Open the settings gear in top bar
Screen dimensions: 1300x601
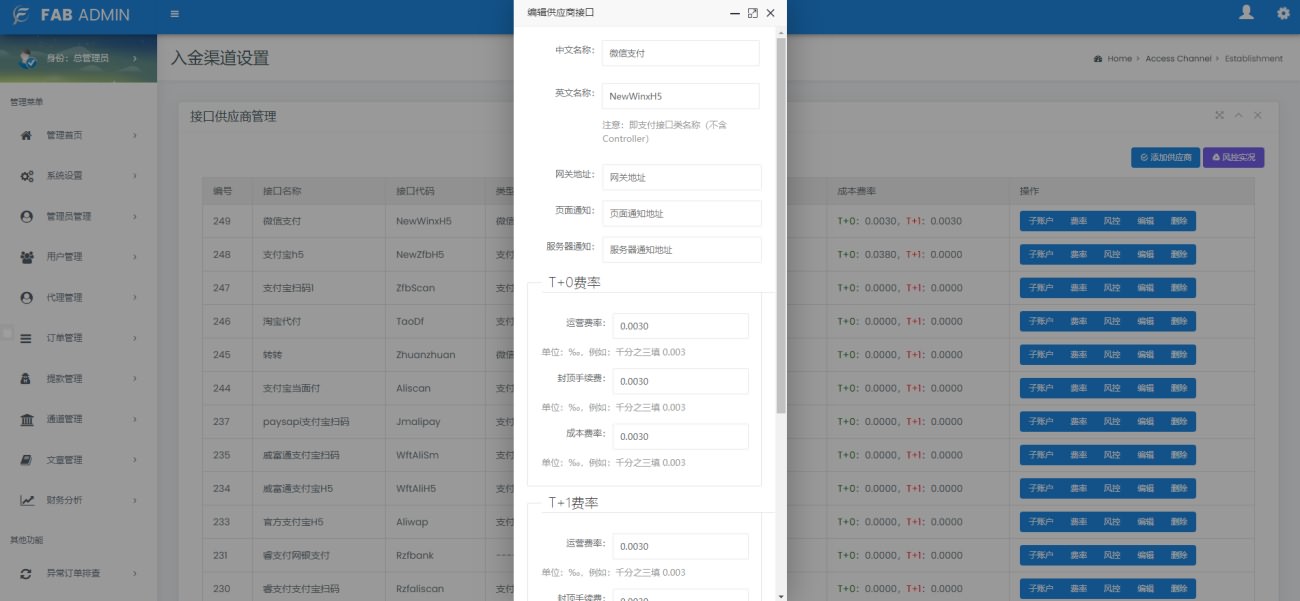pyautogui.click(x=1283, y=14)
